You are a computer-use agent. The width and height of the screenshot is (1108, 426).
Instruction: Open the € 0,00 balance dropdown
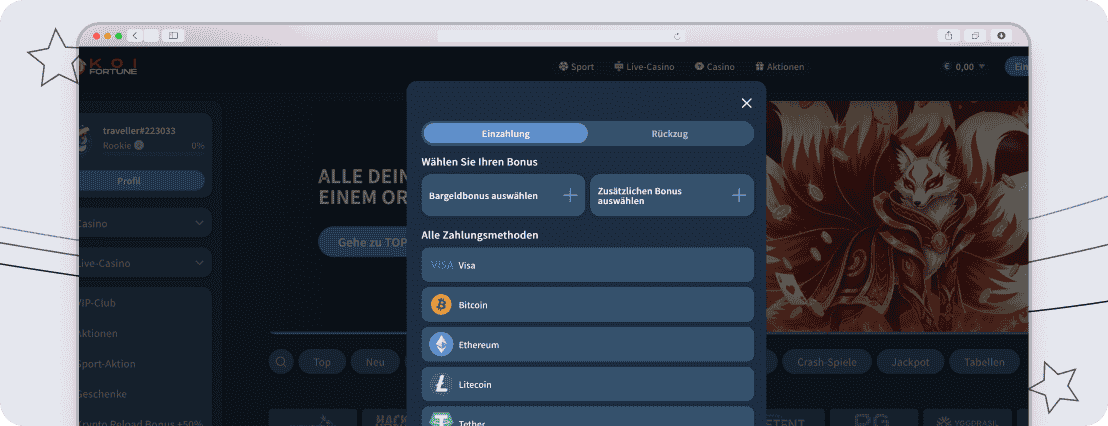point(964,67)
